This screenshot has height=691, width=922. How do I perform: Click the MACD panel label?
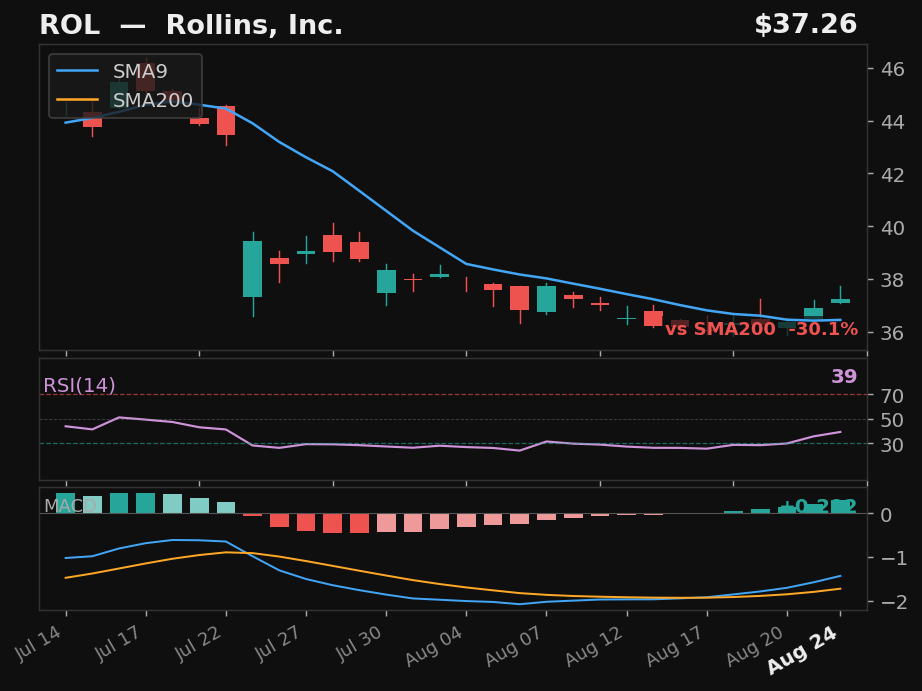click(70, 506)
